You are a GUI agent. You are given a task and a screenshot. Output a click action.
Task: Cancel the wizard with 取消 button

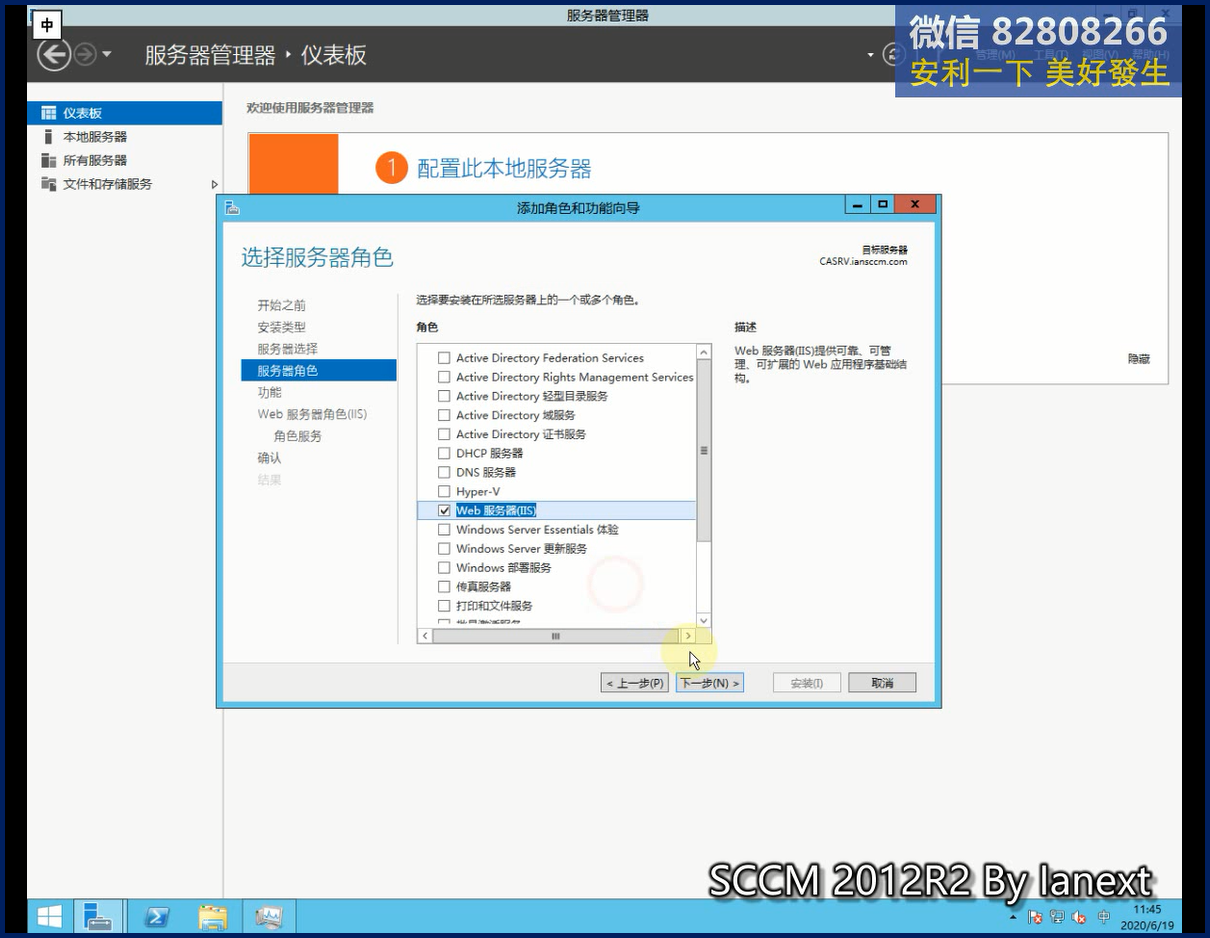pos(882,683)
